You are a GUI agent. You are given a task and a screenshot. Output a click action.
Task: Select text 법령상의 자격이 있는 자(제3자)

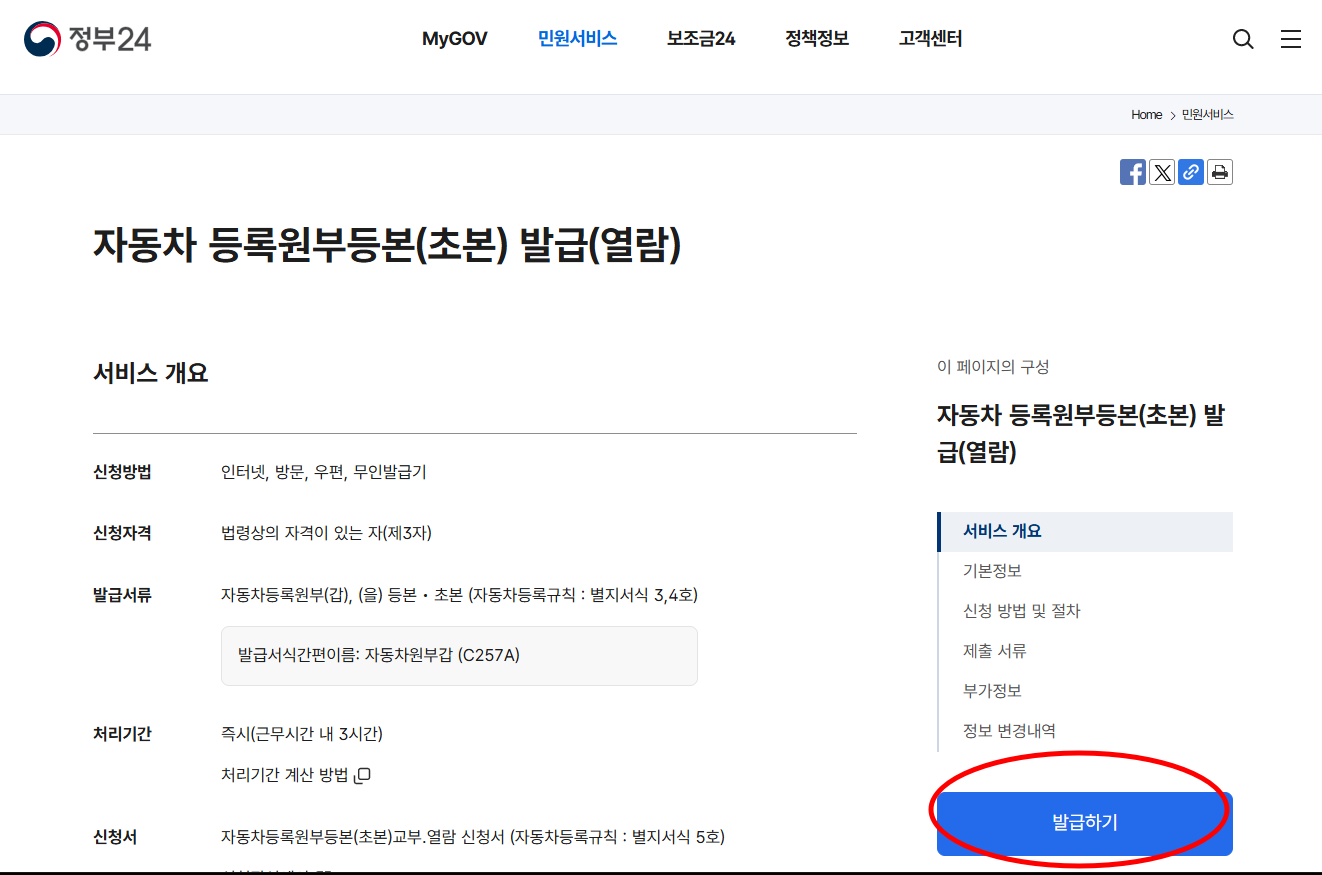326,533
